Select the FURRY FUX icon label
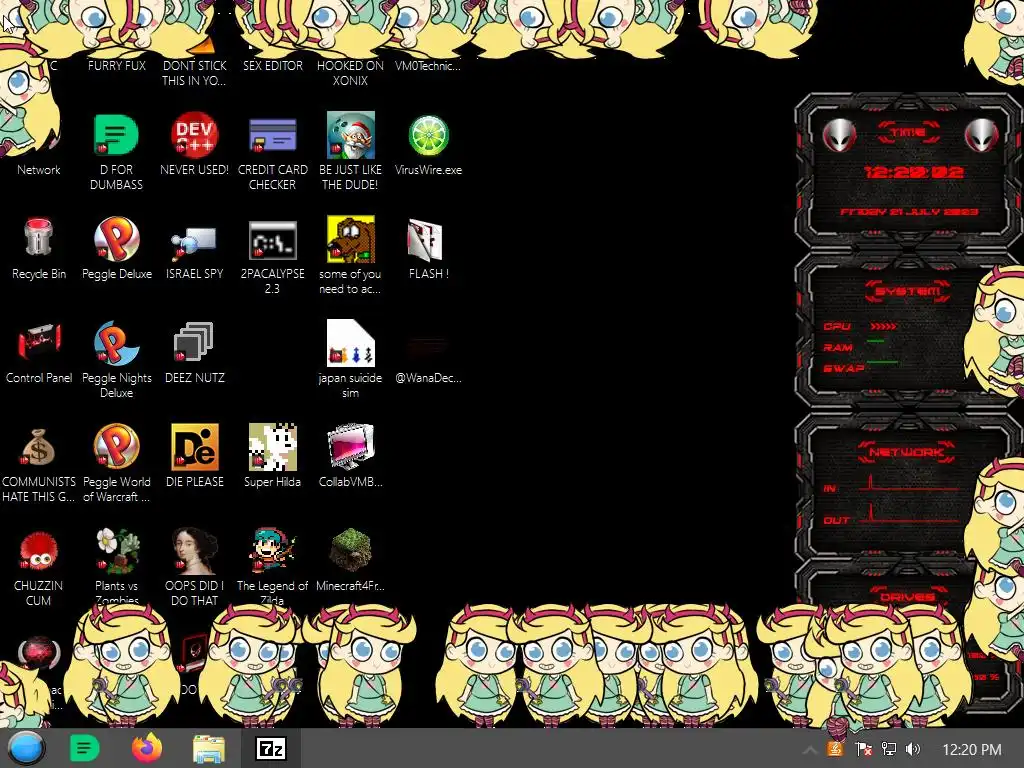Screen dimensions: 1024x768 [117, 66]
